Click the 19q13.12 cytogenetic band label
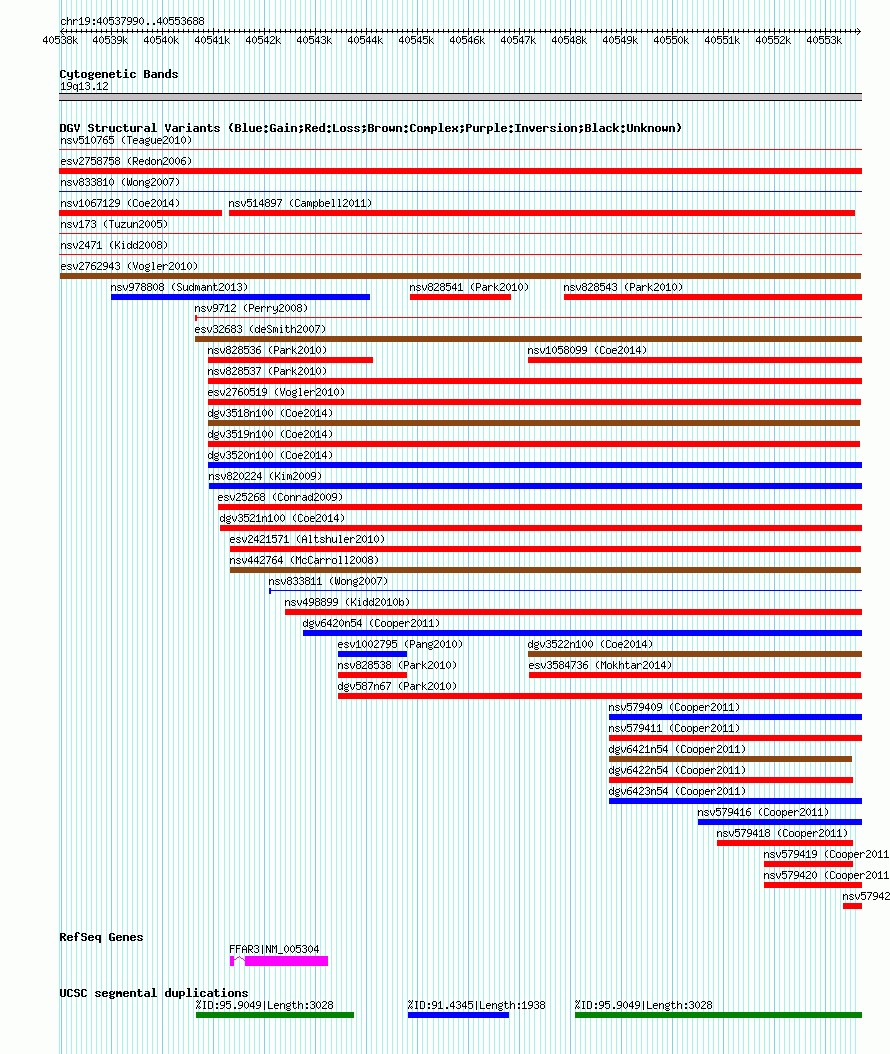Image resolution: width=890 pixels, height=1054 pixels. (x=84, y=87)
